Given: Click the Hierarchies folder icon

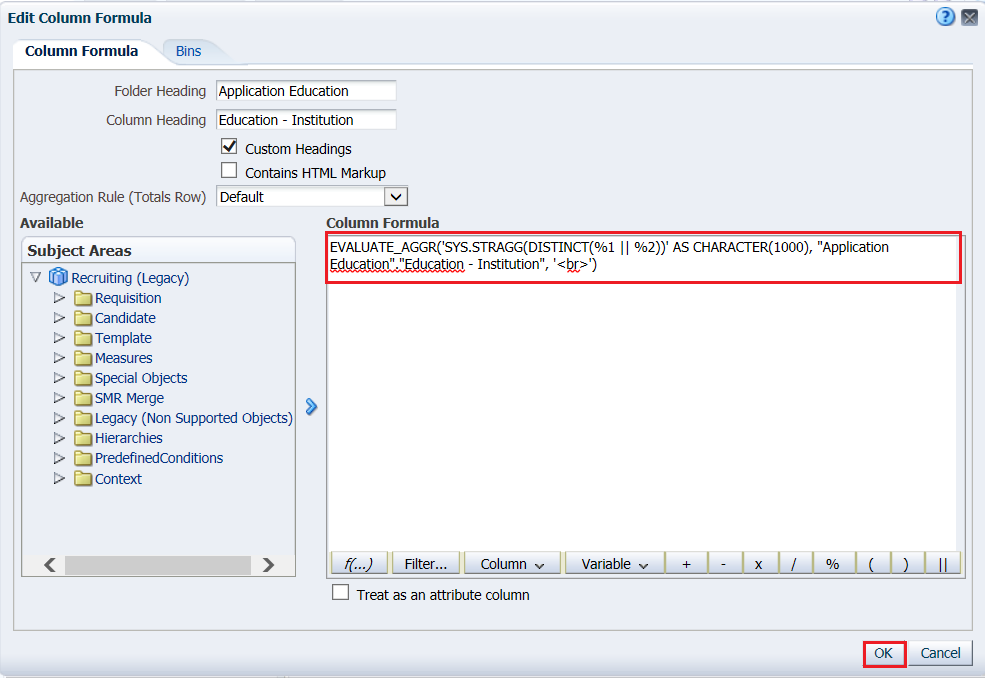Looking at the screenshot, I should (x=83, y=439).
